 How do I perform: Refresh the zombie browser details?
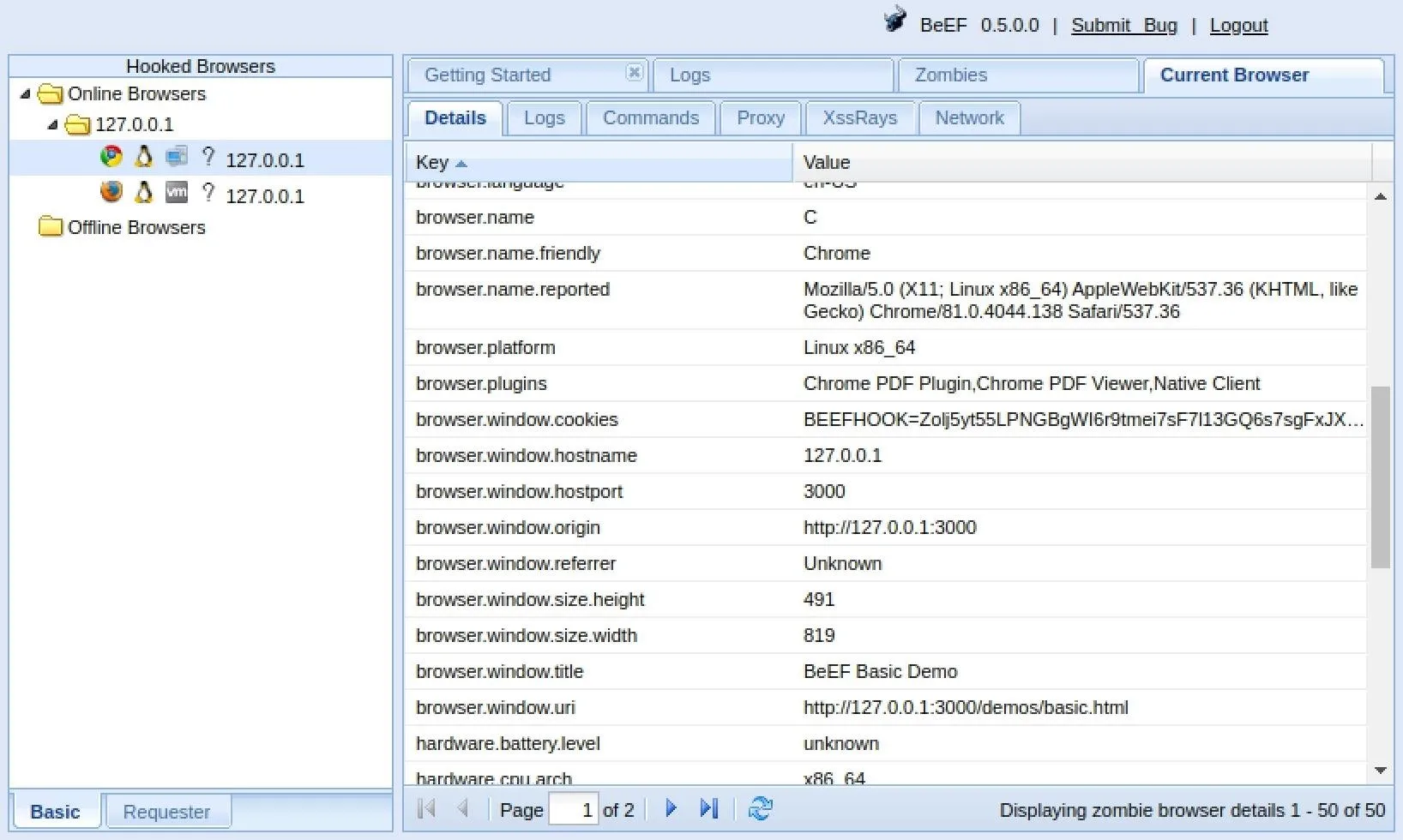click(760, 808)
